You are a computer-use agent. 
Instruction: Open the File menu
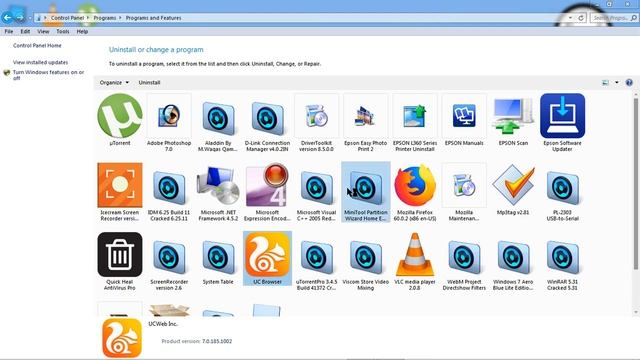pyautogui.click(x=9, y=31)
